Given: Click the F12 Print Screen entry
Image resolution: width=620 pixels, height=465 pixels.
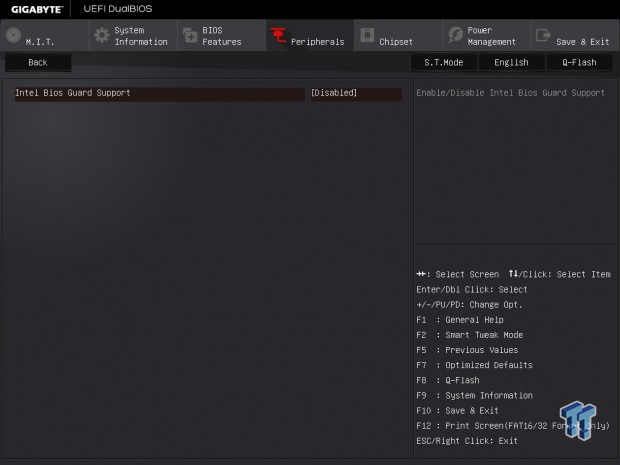Looking at the screenshot, I should 513,425.
